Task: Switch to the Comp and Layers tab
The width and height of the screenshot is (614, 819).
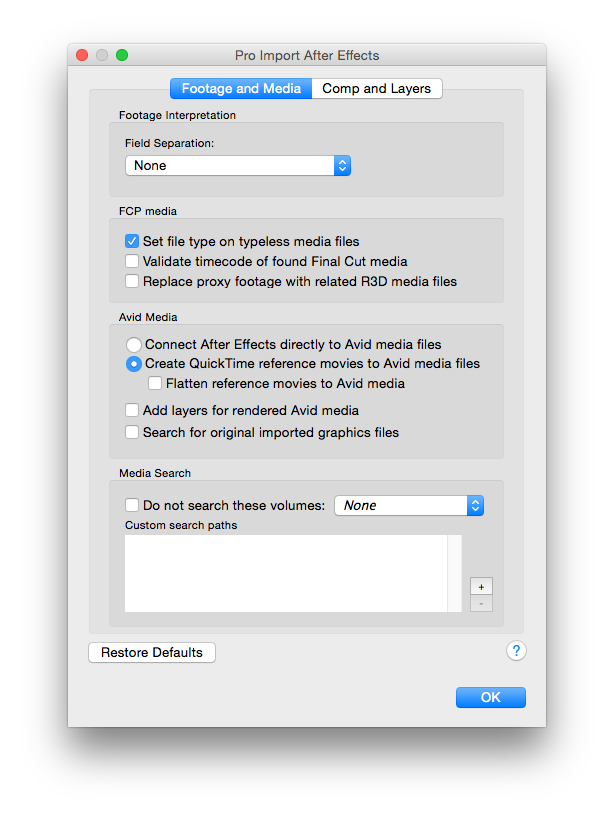Action: point(376,88)
